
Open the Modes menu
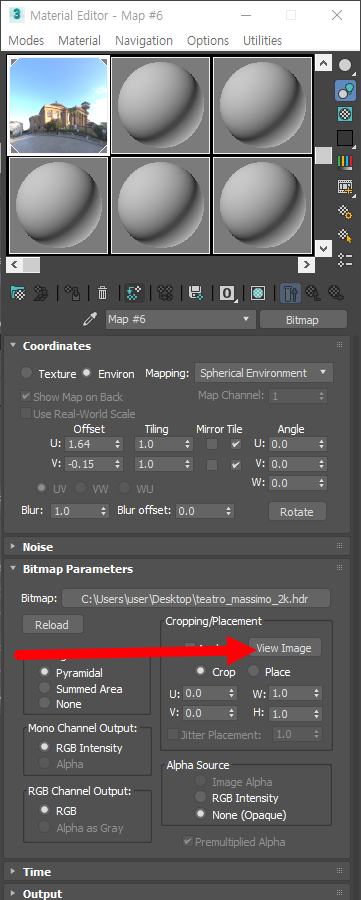point(26,41)
